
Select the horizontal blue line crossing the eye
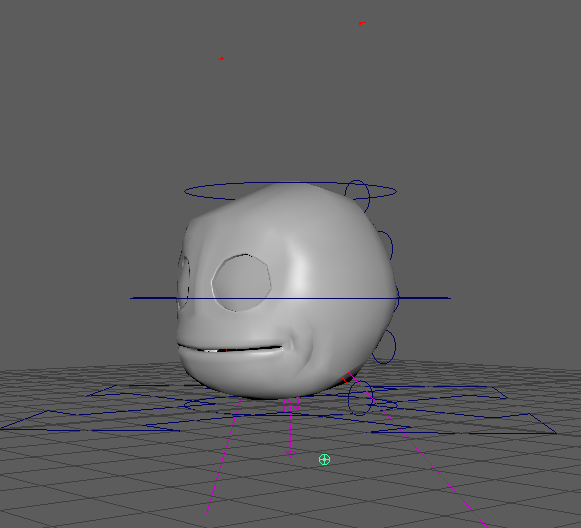coord(290,298)
